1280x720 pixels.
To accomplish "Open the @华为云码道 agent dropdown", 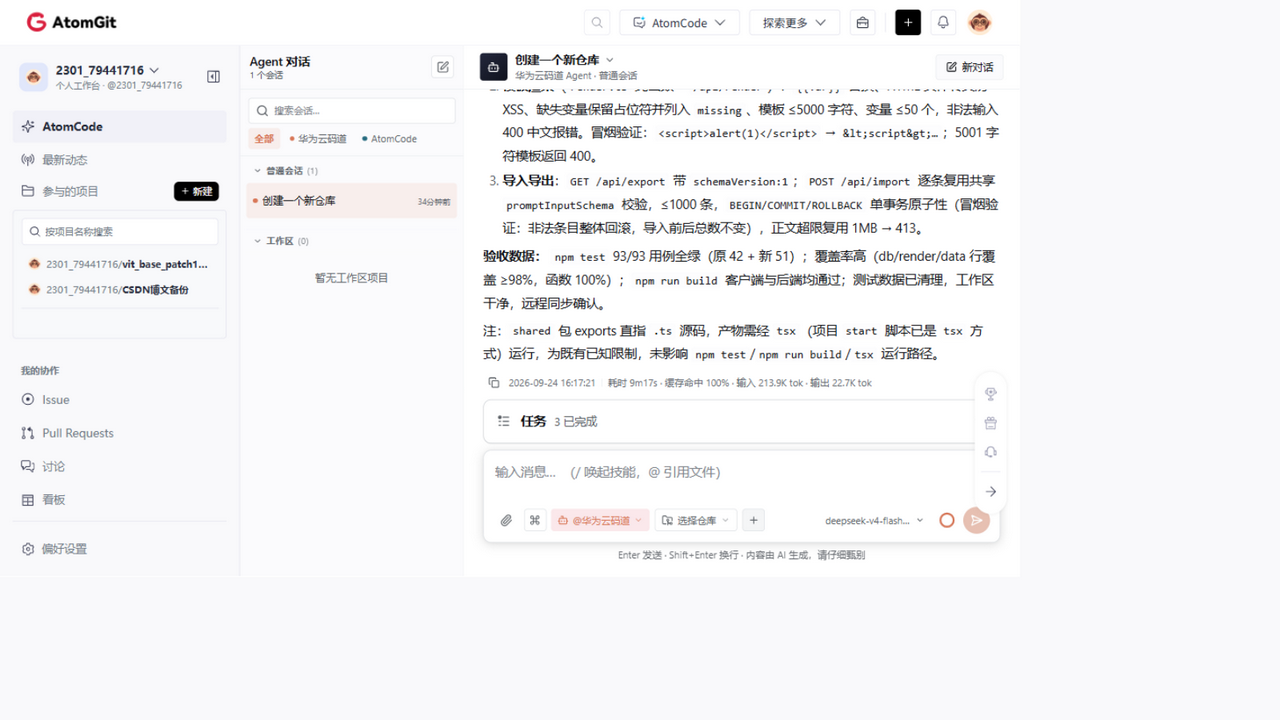I will 599,520.
